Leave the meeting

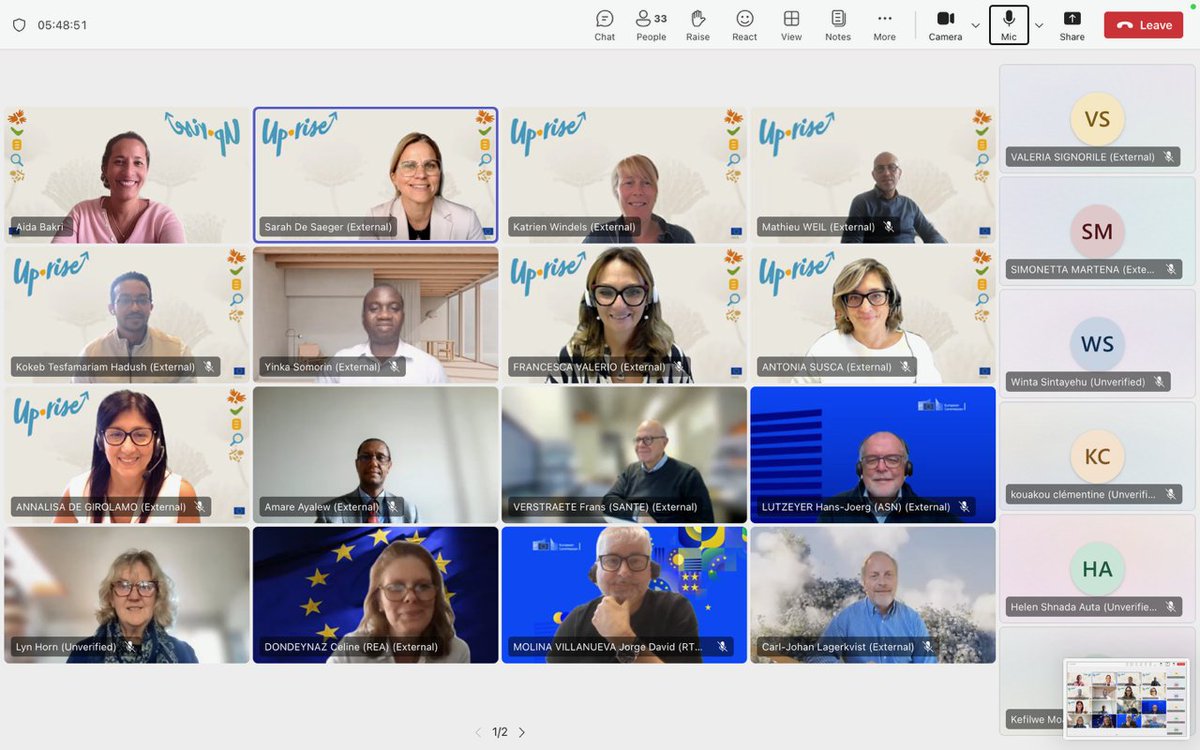[1142, 25]
